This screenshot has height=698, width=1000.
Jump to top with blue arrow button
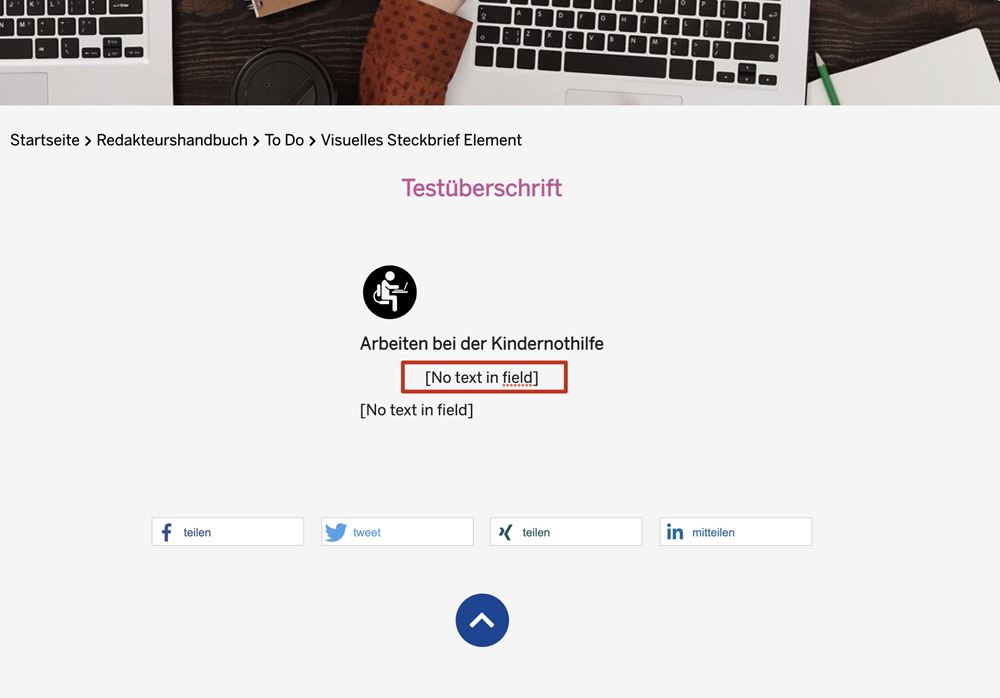pos(482,620)
